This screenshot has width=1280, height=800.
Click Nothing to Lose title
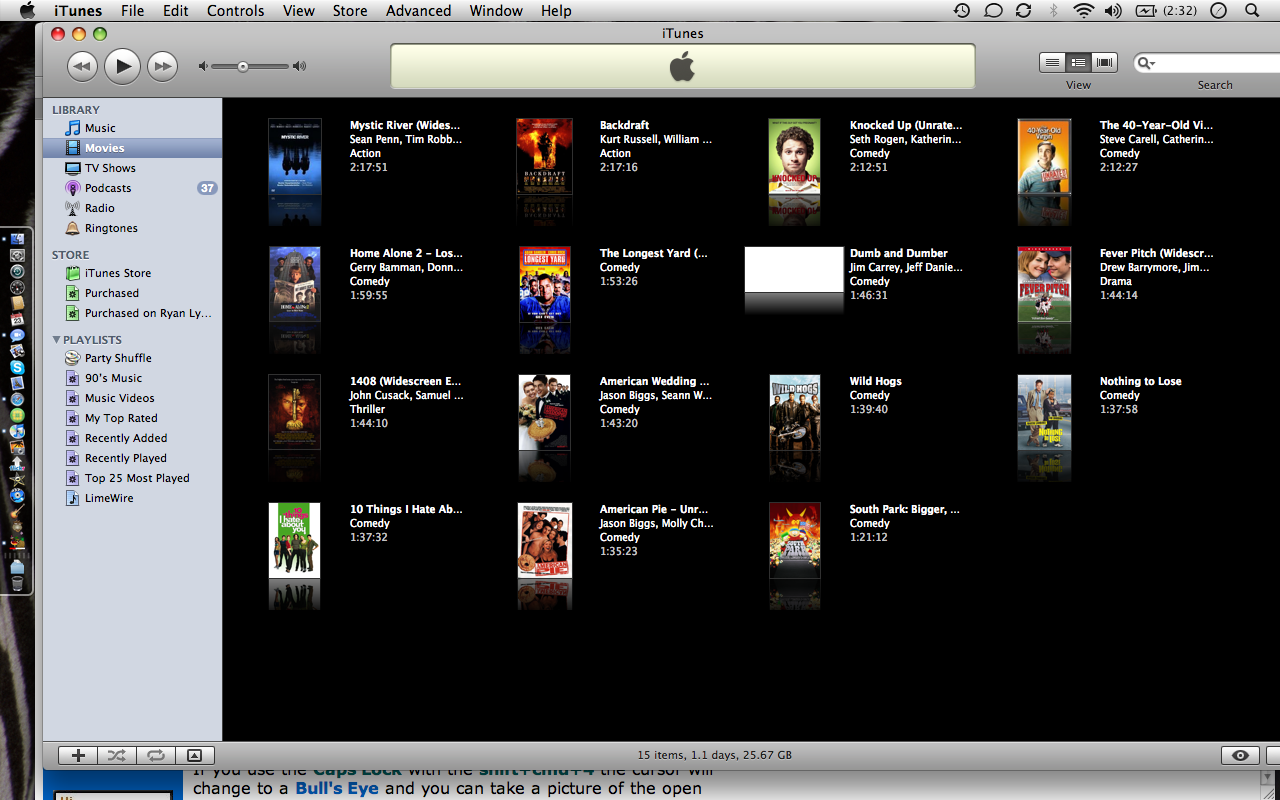coord(1140,381)
